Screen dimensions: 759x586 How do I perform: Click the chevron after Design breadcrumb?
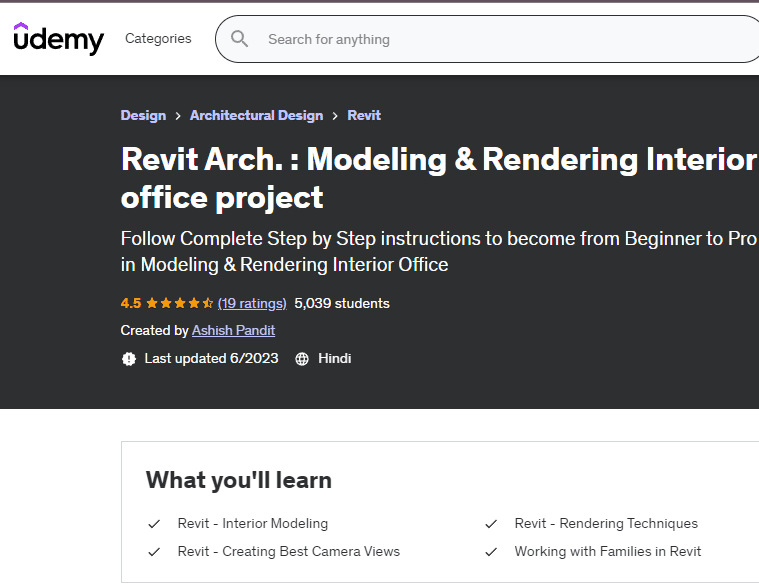pos(178,115)
